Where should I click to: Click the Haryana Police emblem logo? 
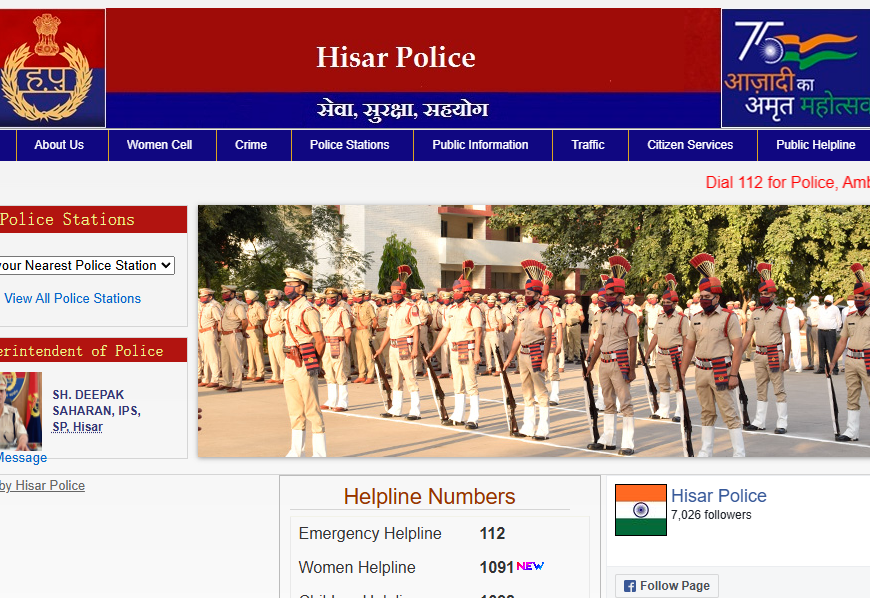pos(50,68)
